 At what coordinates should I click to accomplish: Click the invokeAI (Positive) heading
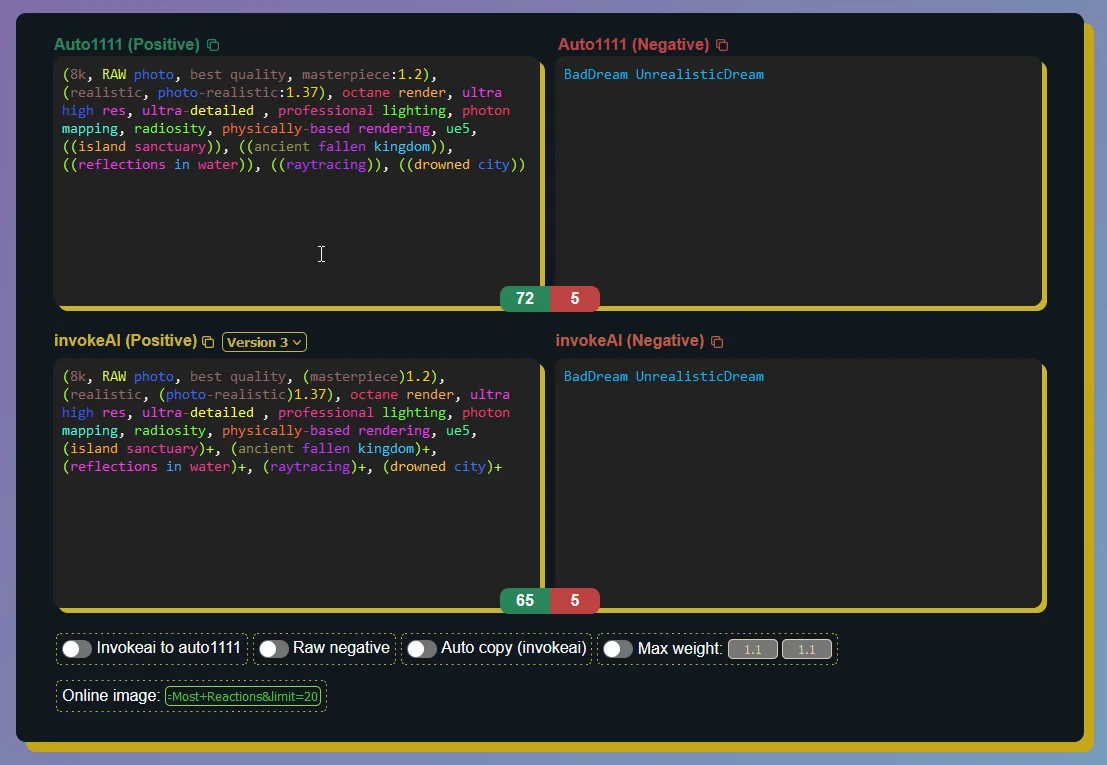click(x=126, y=341)
